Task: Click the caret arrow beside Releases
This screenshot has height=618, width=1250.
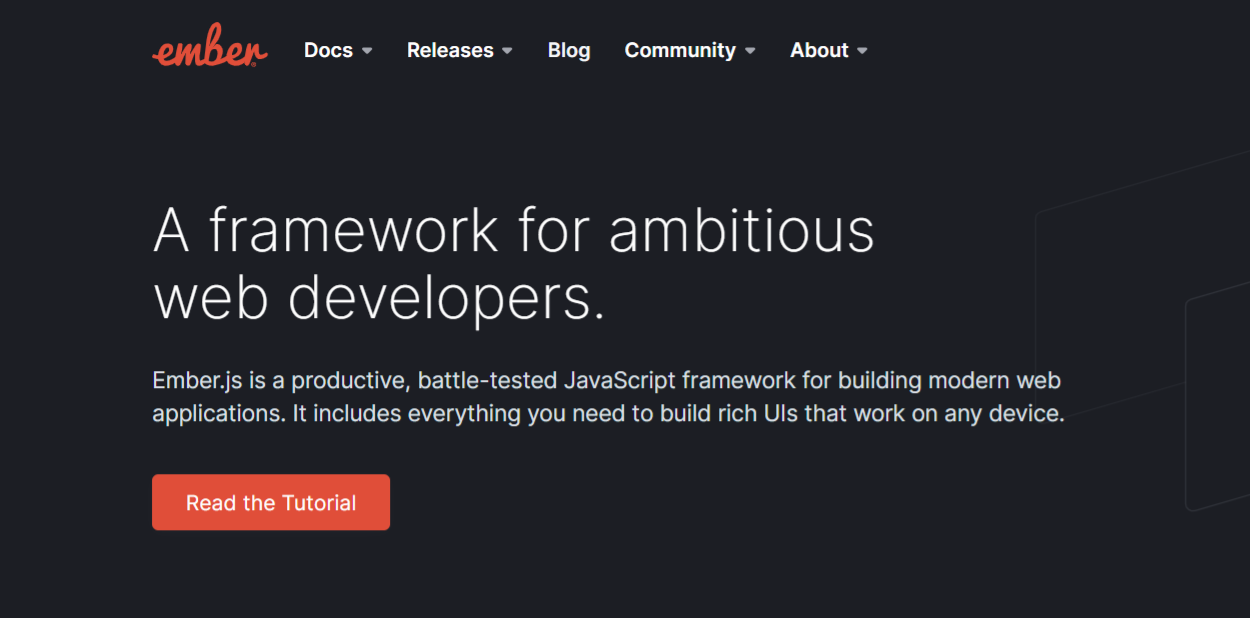Action: pyautogui.click(x=507, y=51)
